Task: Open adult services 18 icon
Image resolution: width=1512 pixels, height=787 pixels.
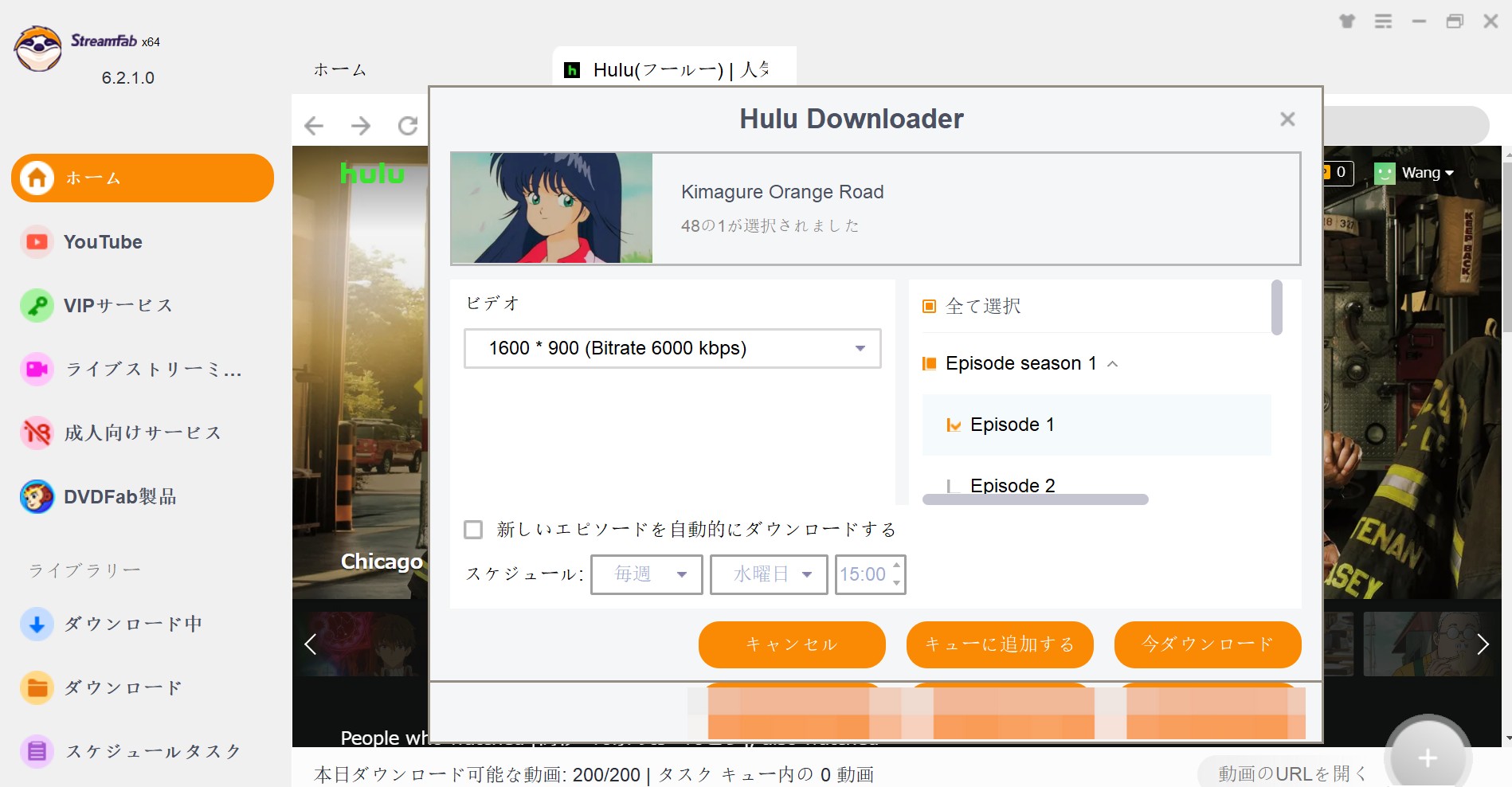Action: point(37,433)
